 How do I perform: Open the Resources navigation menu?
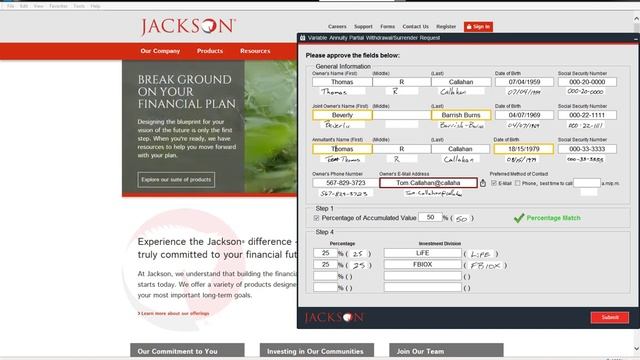(255, 51)
